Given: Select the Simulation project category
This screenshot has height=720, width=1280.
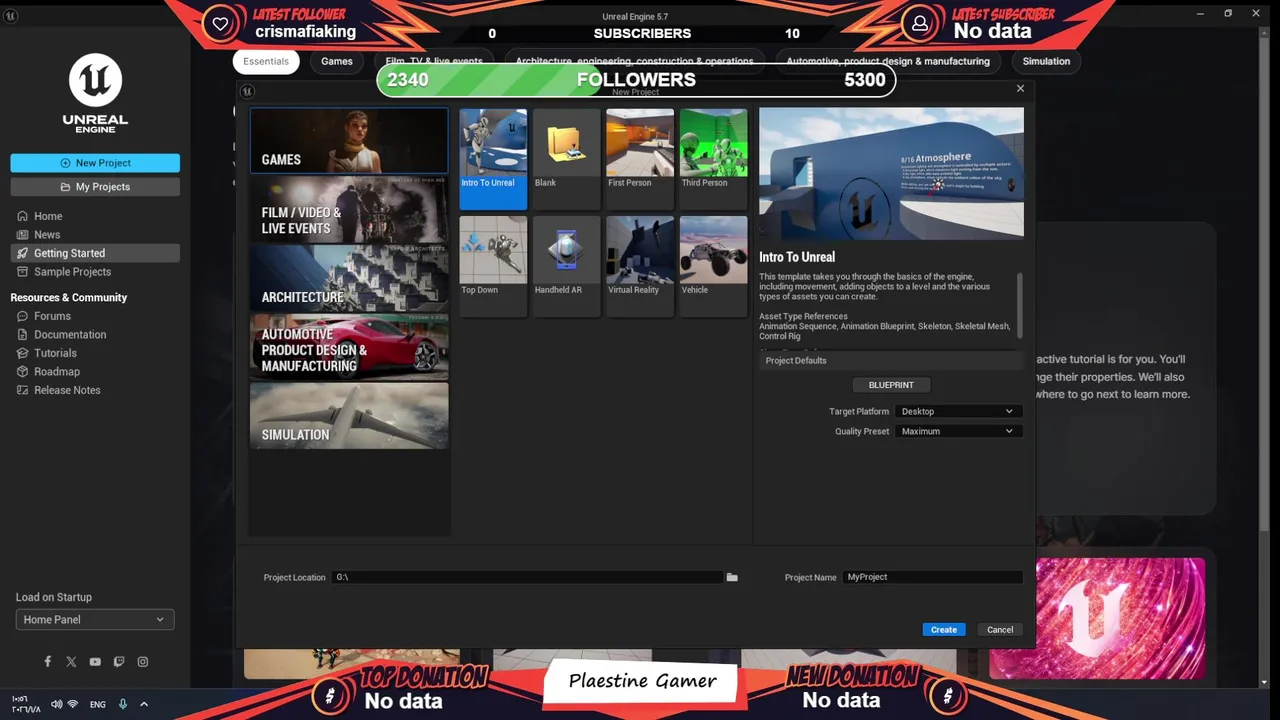Looking at the screenshot, I should [349, 416].
